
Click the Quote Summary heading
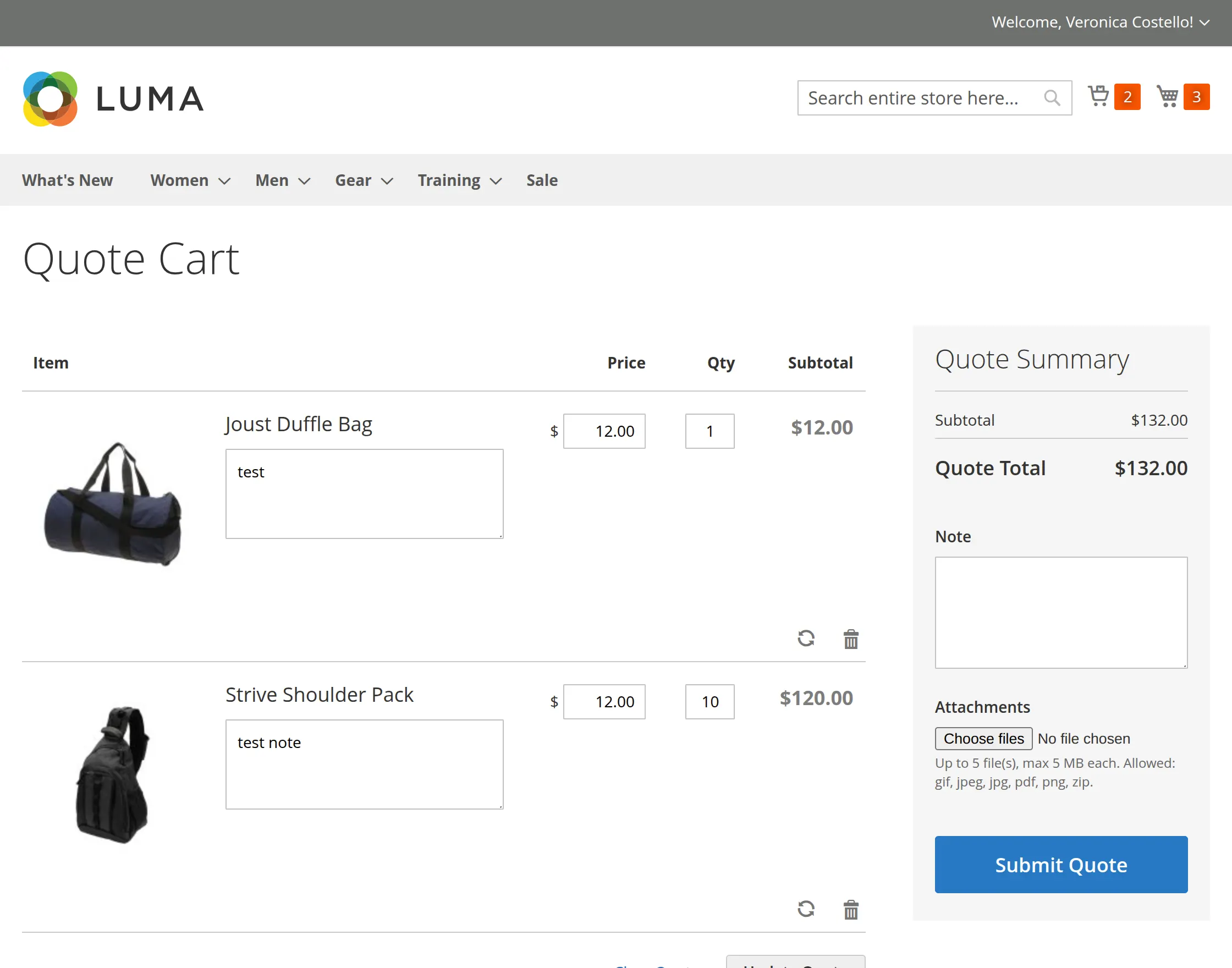click(x=1032, y=359)
